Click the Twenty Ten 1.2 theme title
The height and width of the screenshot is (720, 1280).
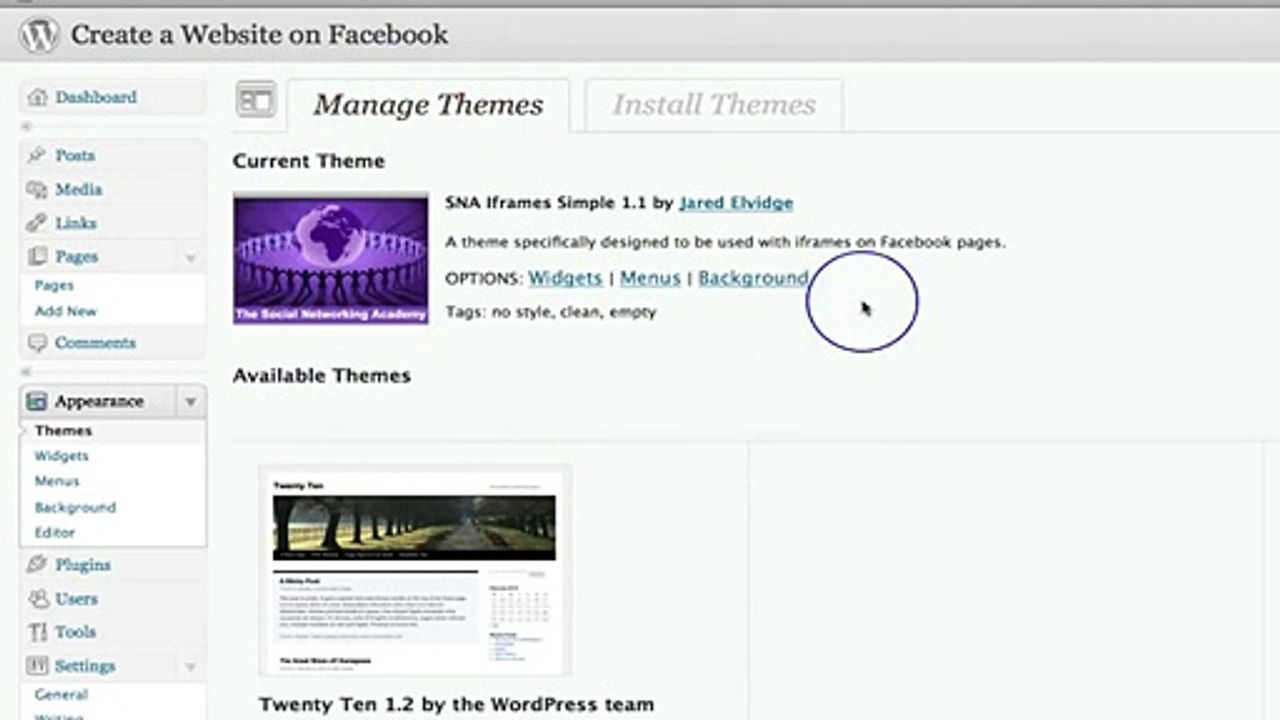pyautogui.click(x=456, y=705)
